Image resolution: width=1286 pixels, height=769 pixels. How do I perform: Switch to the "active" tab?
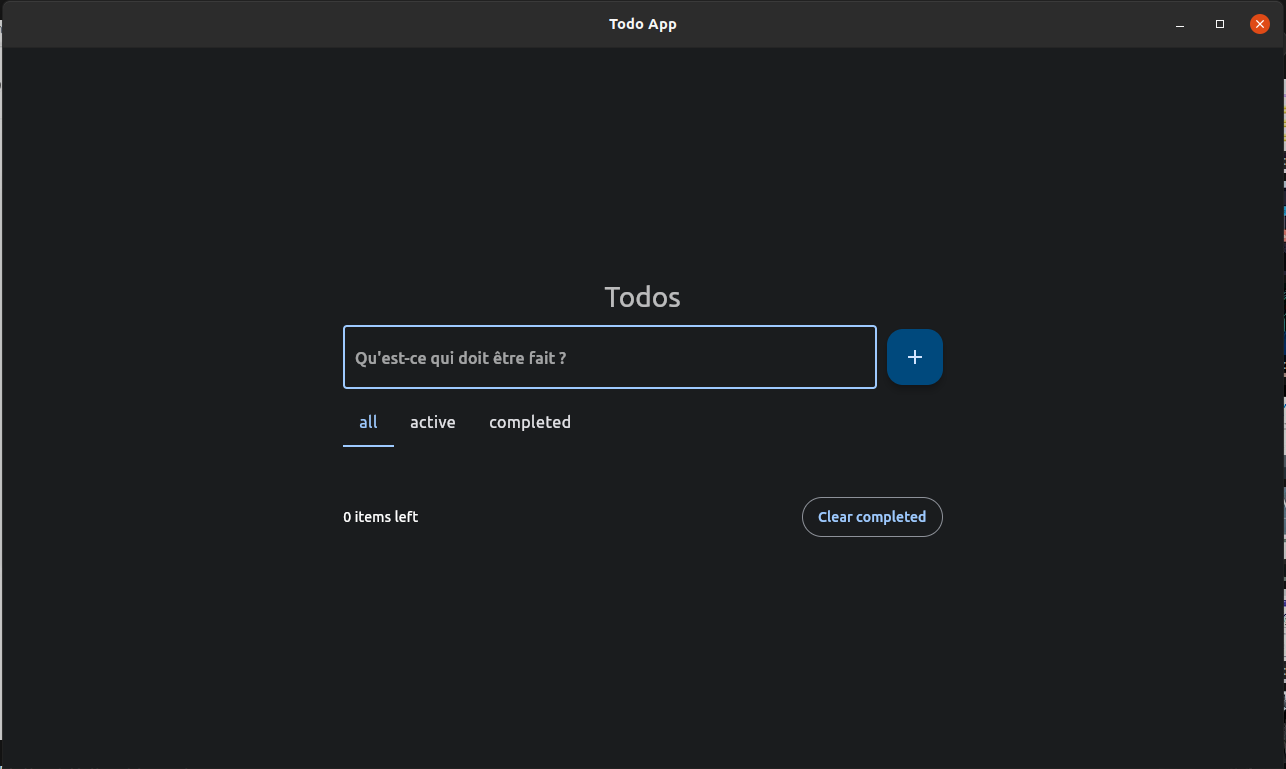pos(433,422)
